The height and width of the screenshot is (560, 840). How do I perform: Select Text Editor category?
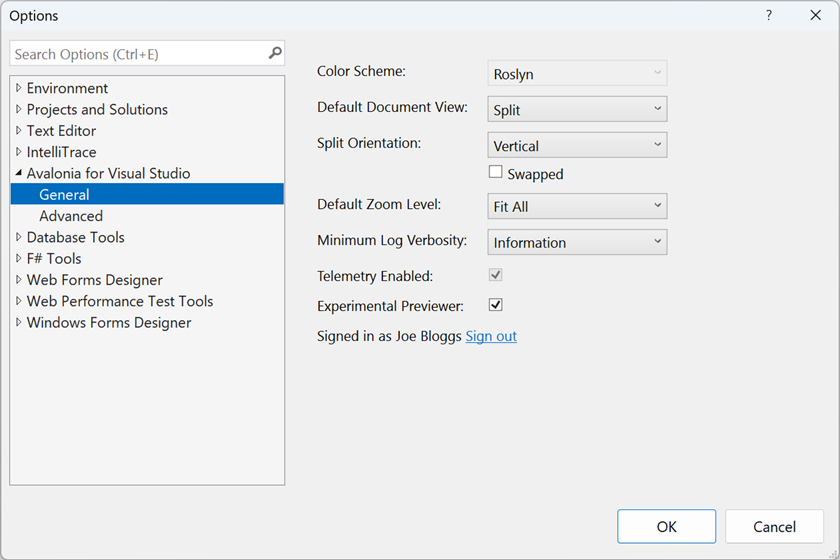(x=61, y=131)
